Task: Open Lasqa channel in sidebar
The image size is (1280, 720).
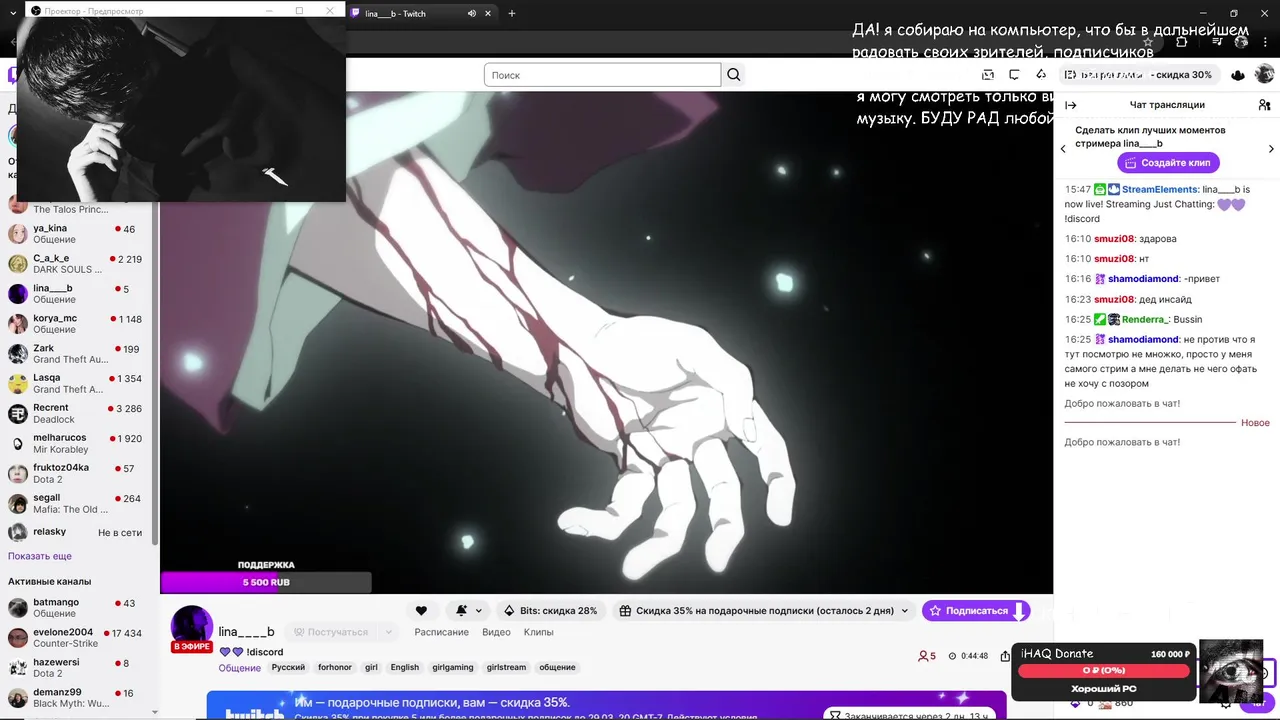Action: tap(79, 384)
